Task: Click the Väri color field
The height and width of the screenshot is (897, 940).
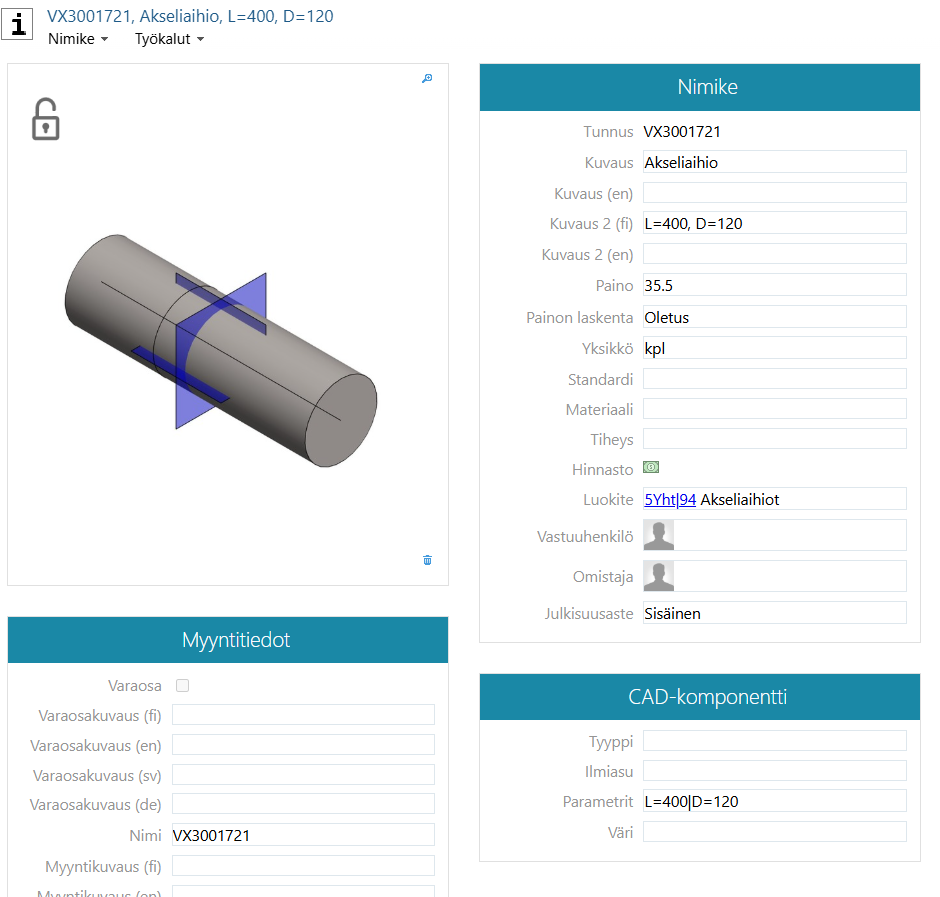Action: pos(774,832)
